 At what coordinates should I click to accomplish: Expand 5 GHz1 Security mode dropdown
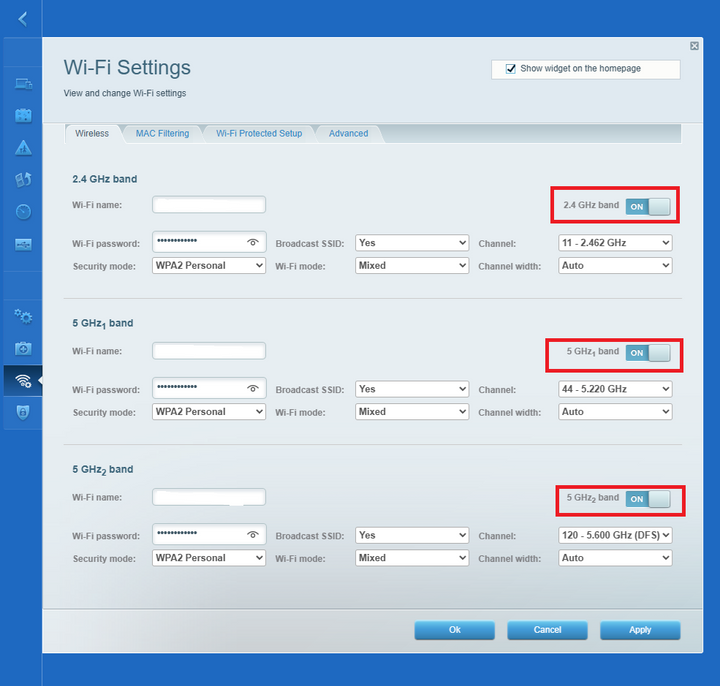pos(209,412)
